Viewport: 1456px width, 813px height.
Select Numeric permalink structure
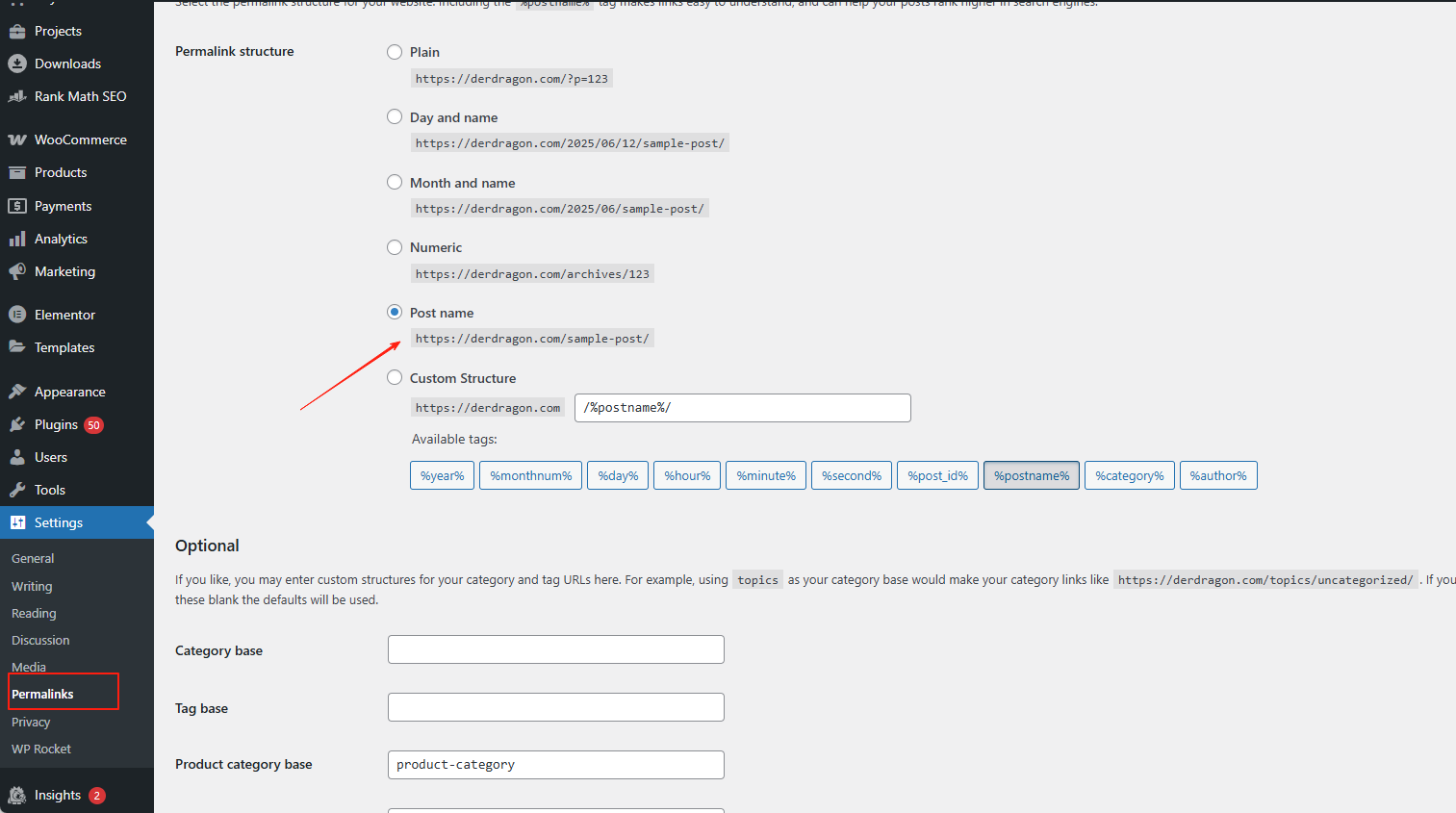pos(395,247)
